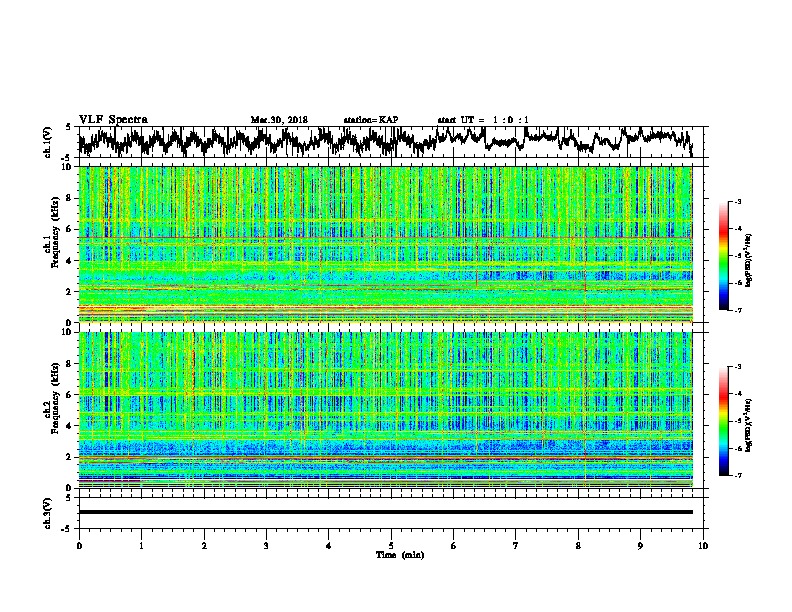Click the station=KAP label
The height and width of the screenshot is (612, 792).
coord(371,120)
